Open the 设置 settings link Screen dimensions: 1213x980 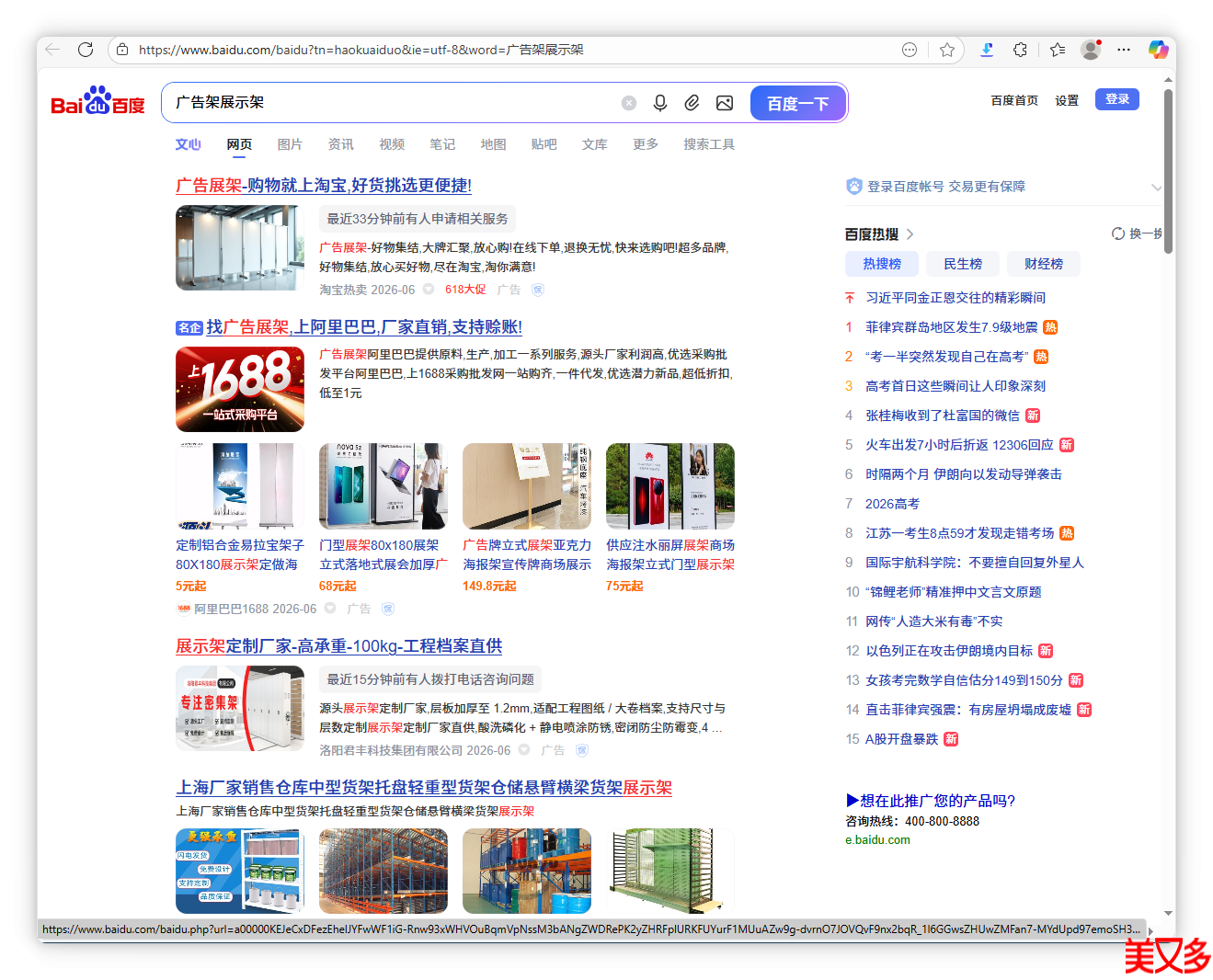[x=1067, y=100]
